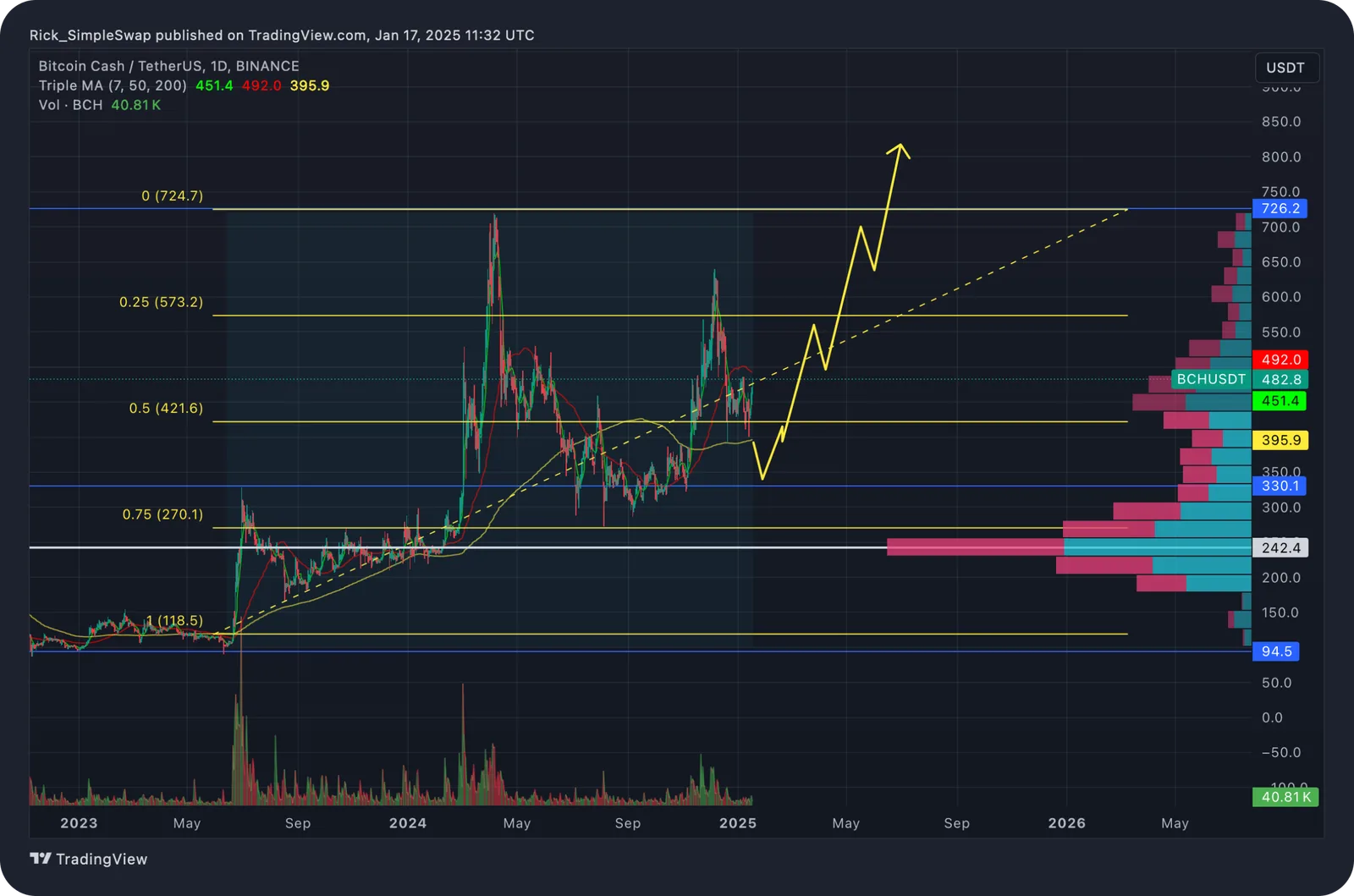Click the 2024 time axis label
The image size is (1354, 896).
(x=408, y=823)
